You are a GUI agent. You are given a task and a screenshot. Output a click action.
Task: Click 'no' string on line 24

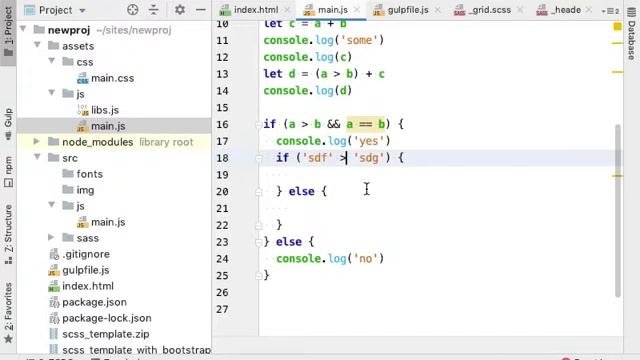pyautogui.click(x=365, y=259)
